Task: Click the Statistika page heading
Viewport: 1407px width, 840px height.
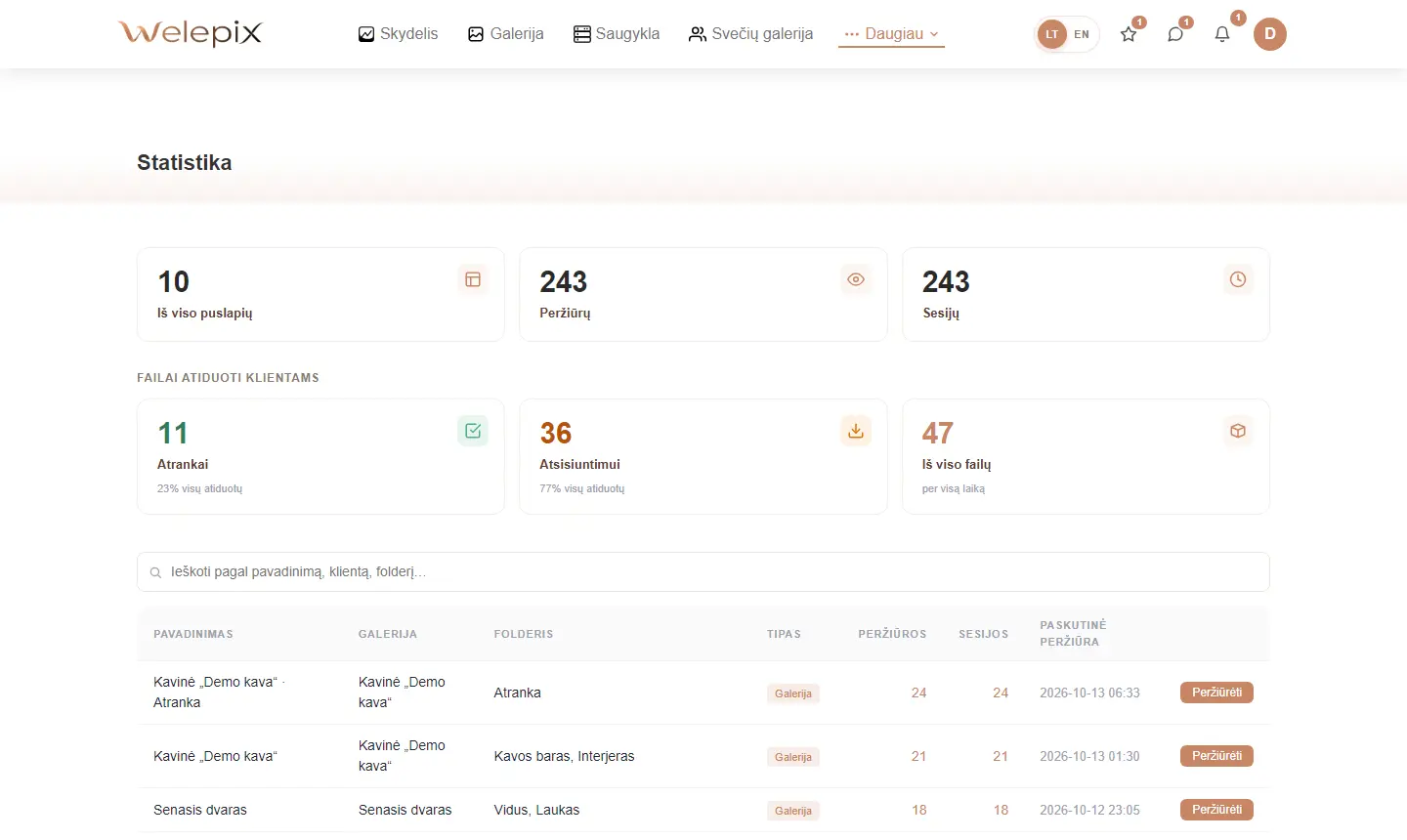Action: pyautogui.click(x=184, y=162)
